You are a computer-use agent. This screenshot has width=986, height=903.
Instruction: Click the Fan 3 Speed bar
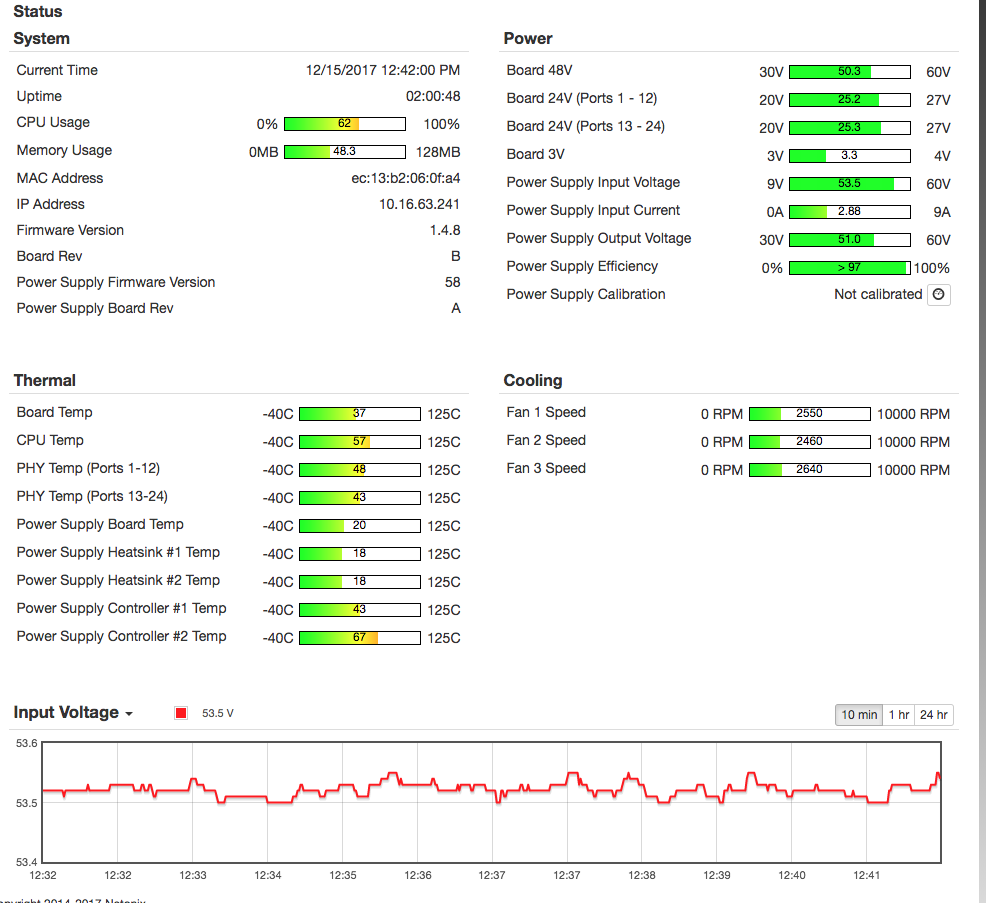[x=809, y=470]
